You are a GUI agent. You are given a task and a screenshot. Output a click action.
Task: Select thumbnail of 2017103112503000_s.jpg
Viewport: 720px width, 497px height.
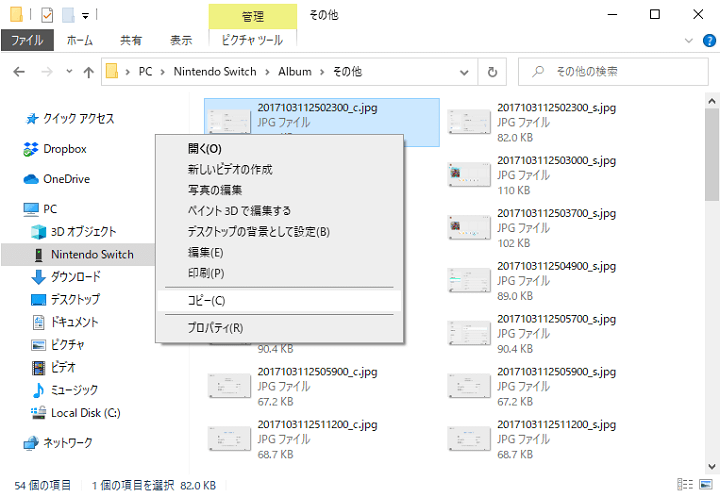(469, 175)
